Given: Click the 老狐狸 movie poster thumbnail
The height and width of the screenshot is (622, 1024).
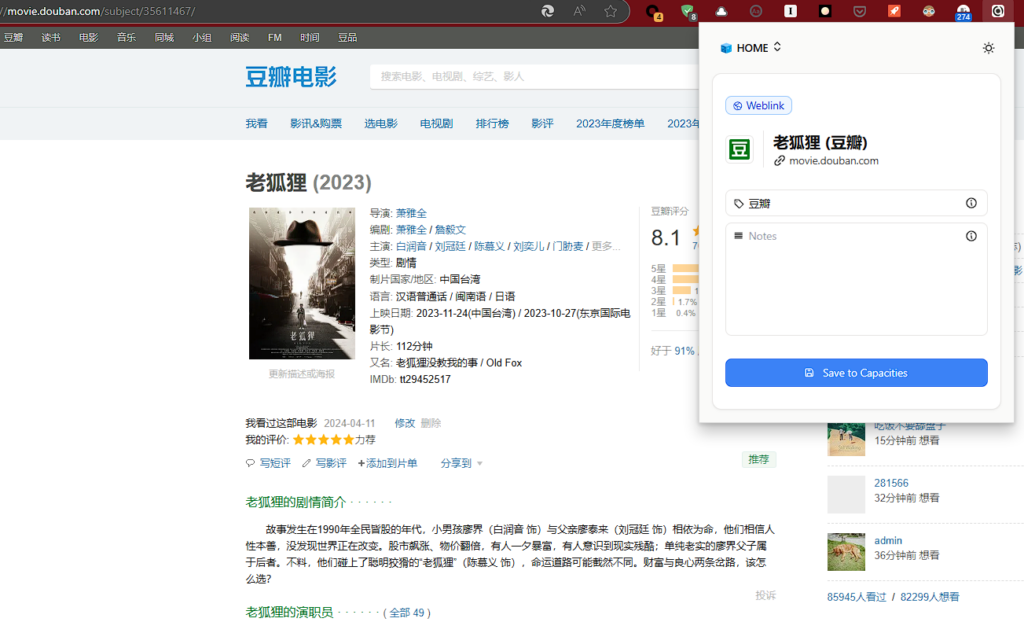Looking at the screenshot, I should [301, 283].
